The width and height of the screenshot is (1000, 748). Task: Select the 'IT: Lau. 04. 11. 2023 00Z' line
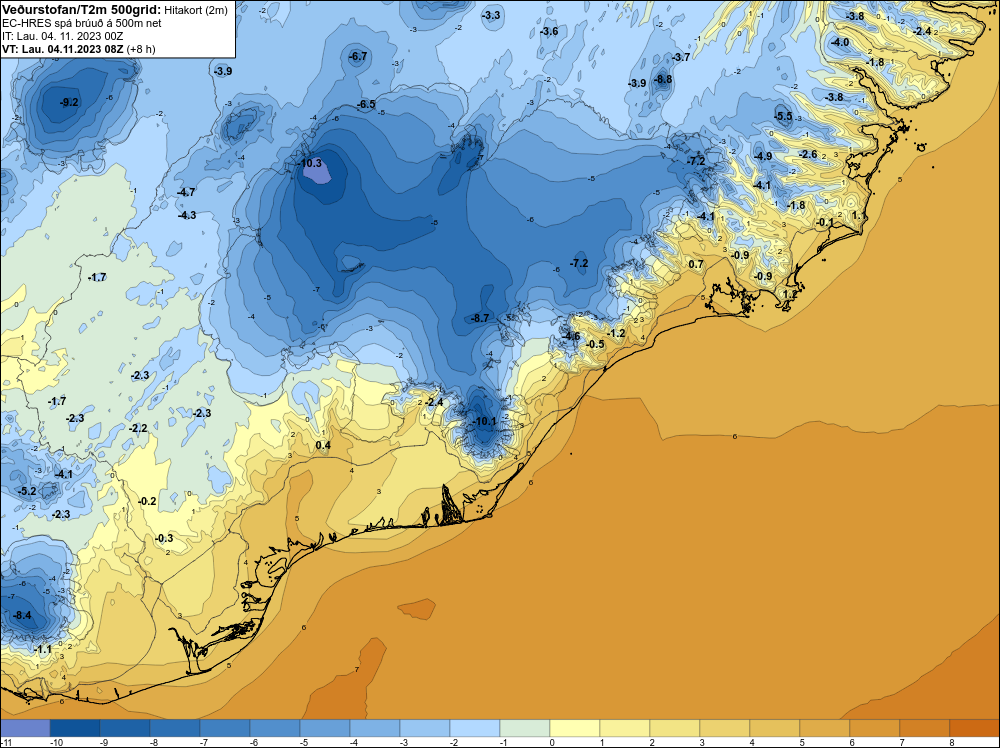[x=62, y=36]
